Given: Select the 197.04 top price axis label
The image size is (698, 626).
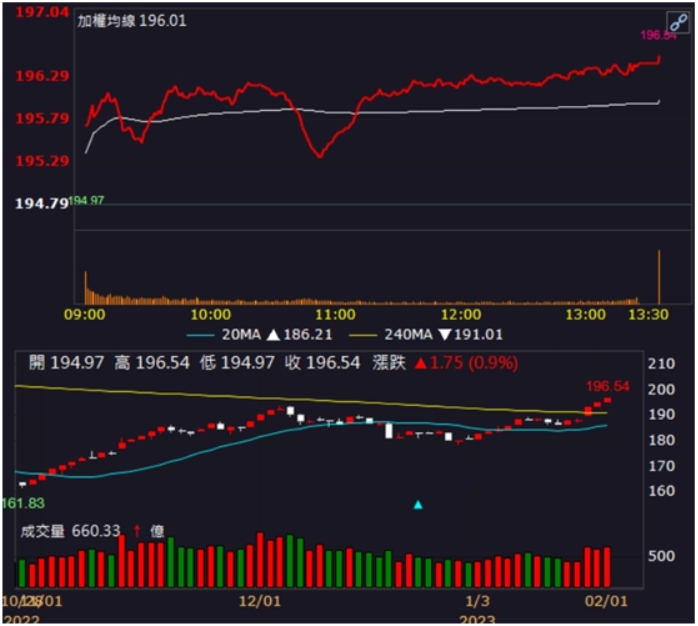Looking at the screenshot, I should pyautogui.click(x=42, y=12).
